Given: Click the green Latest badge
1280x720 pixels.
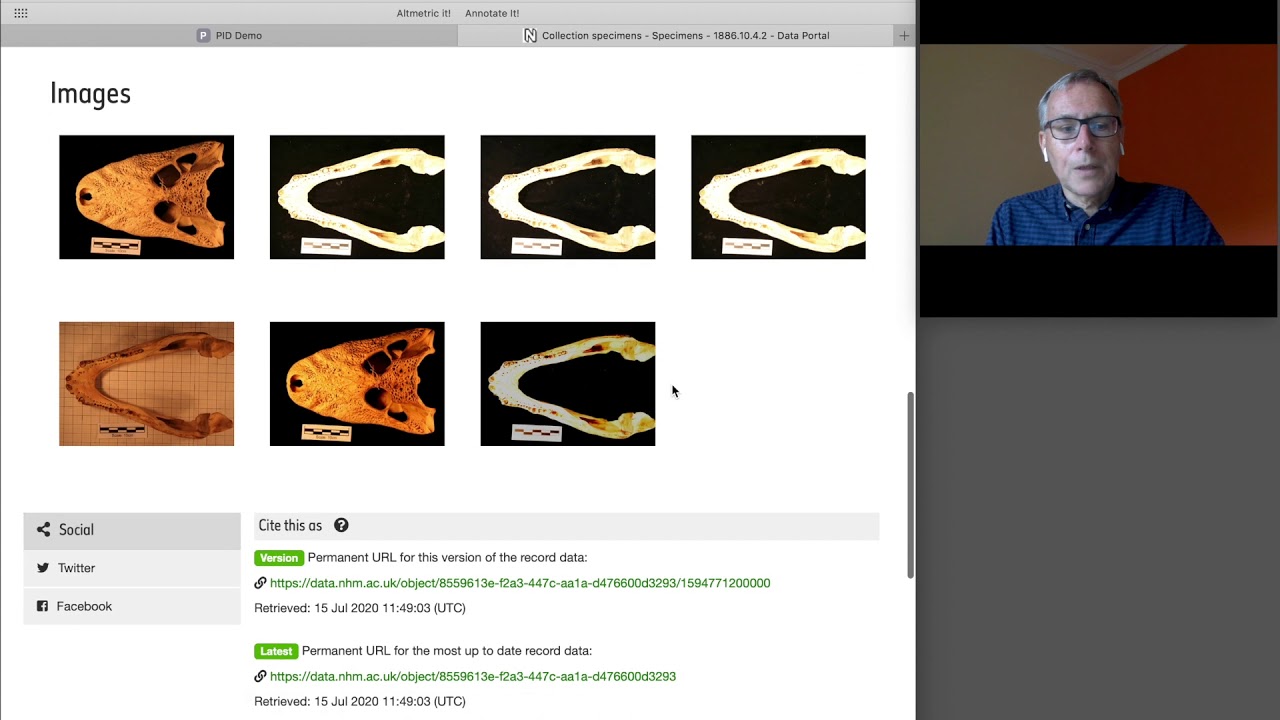Looking at the screenshot, I should click(x=276, y=651).
